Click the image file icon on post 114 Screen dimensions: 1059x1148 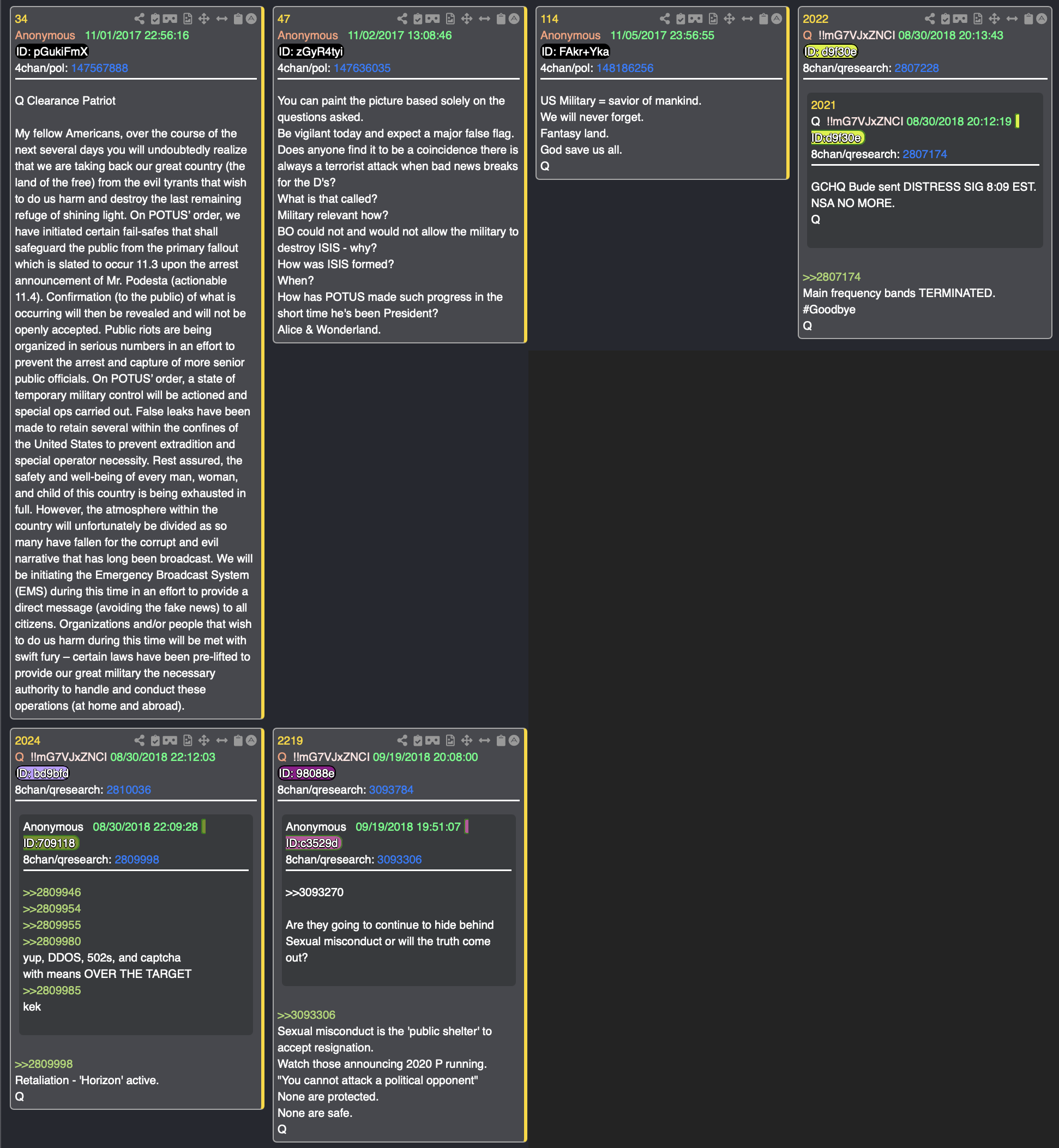click(x=713, y=19)
